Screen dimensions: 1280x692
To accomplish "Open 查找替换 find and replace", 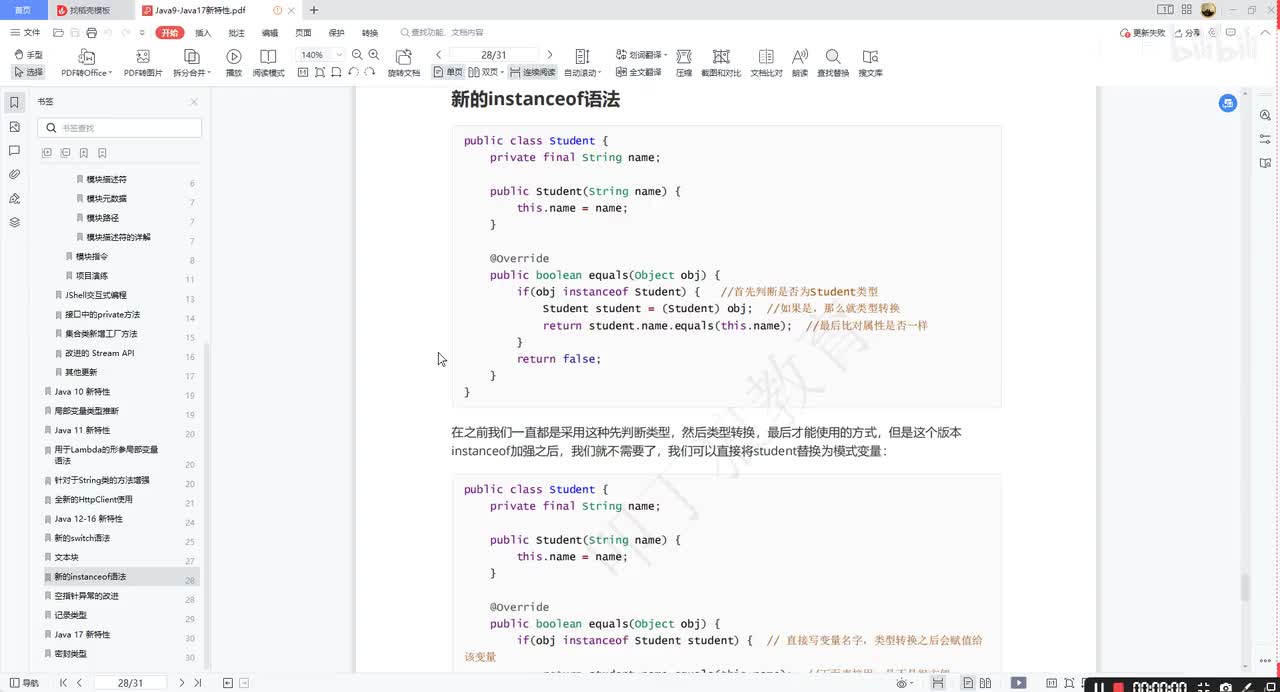I will (833, 62).
